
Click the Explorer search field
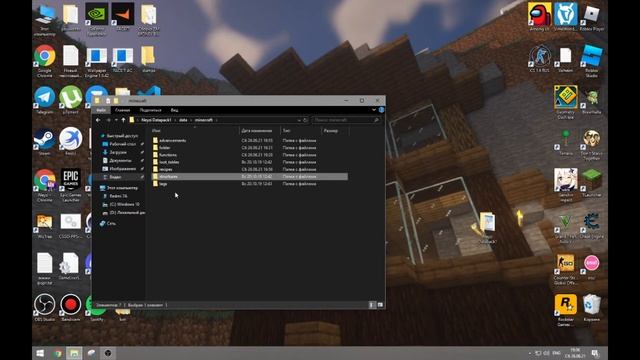coord(346,120)
